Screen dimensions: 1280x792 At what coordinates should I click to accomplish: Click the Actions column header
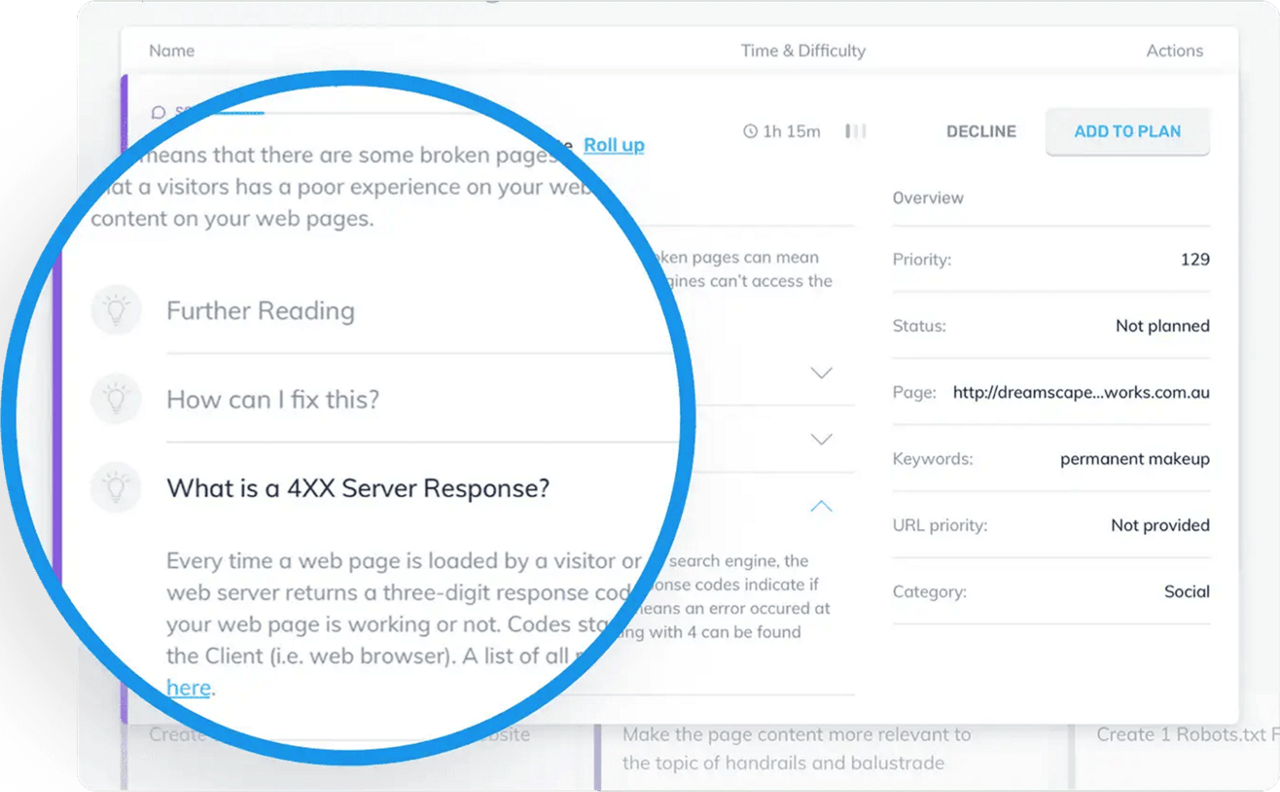click(x=1175, y=50)
